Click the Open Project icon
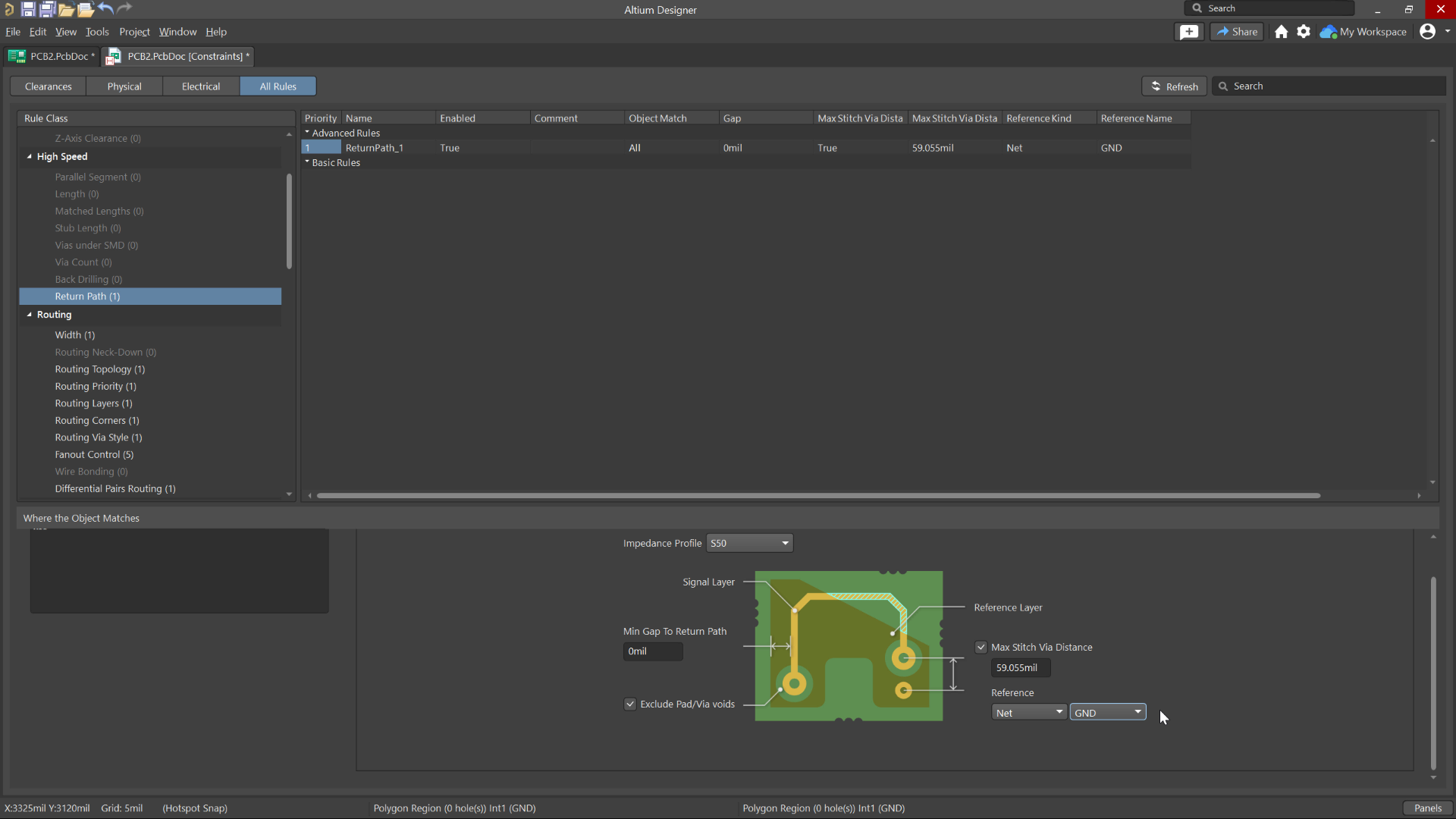The width and height of the screenshot is (1456, 819). 86,9
